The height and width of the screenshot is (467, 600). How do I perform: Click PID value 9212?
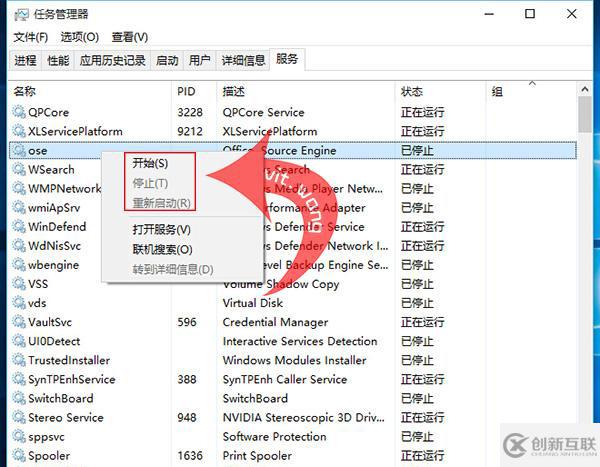coord(190,131)
